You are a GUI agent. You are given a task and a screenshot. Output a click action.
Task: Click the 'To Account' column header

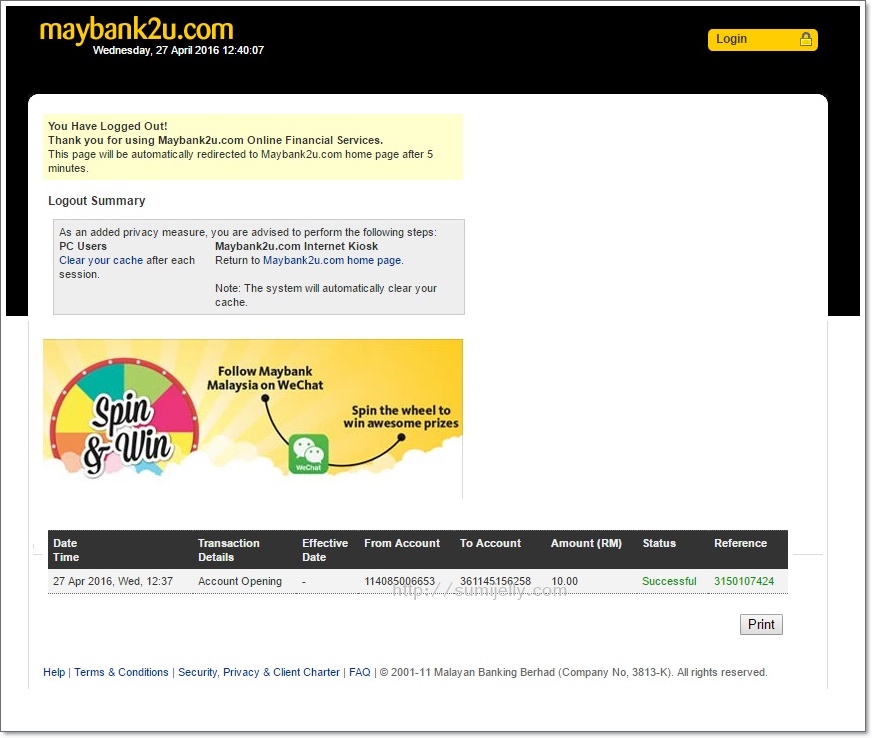click(x=490, y=543)
